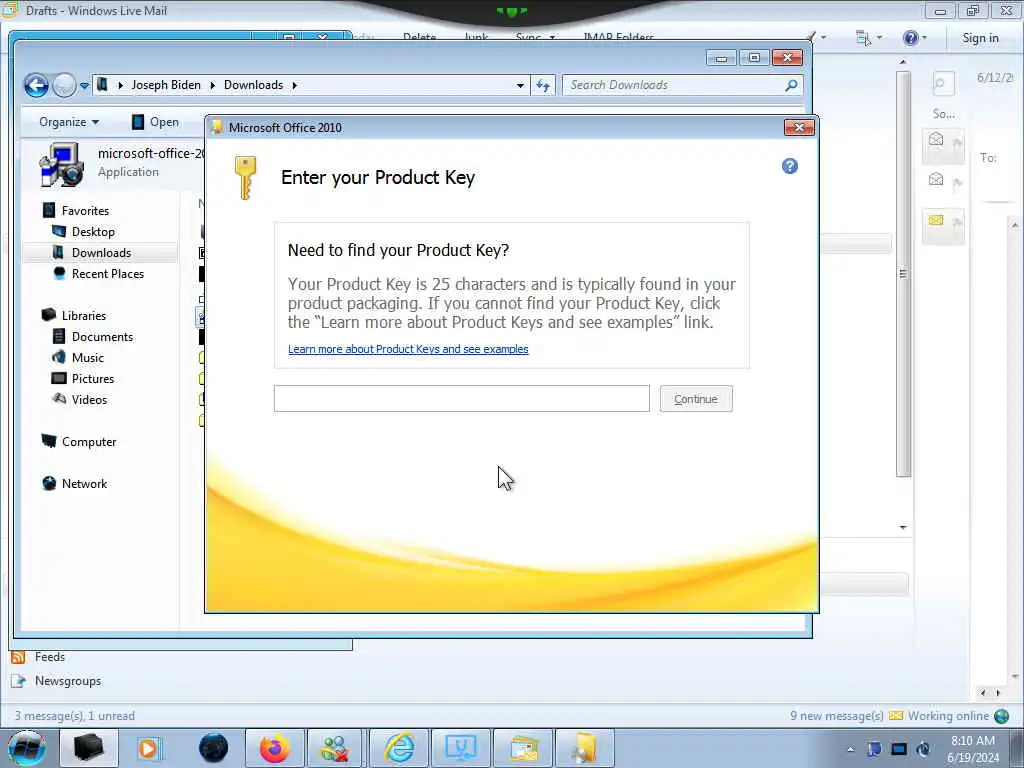Open the media player taskbar icon

[150, 748]
